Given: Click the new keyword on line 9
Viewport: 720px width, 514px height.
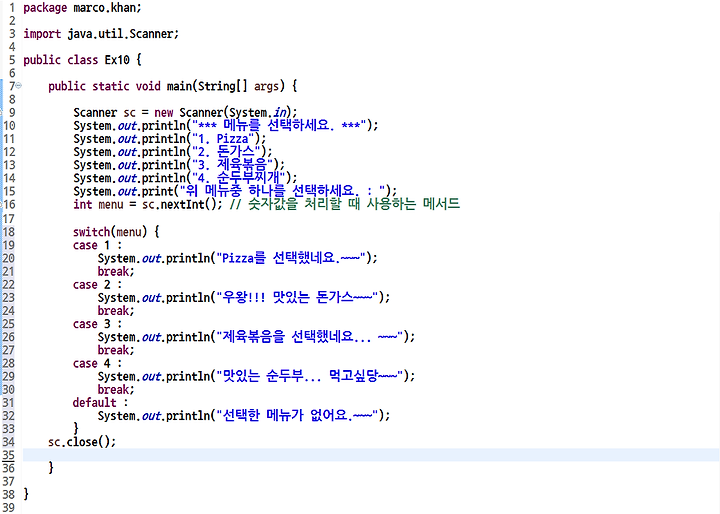Looking at the screenshot, I should 163,113.
